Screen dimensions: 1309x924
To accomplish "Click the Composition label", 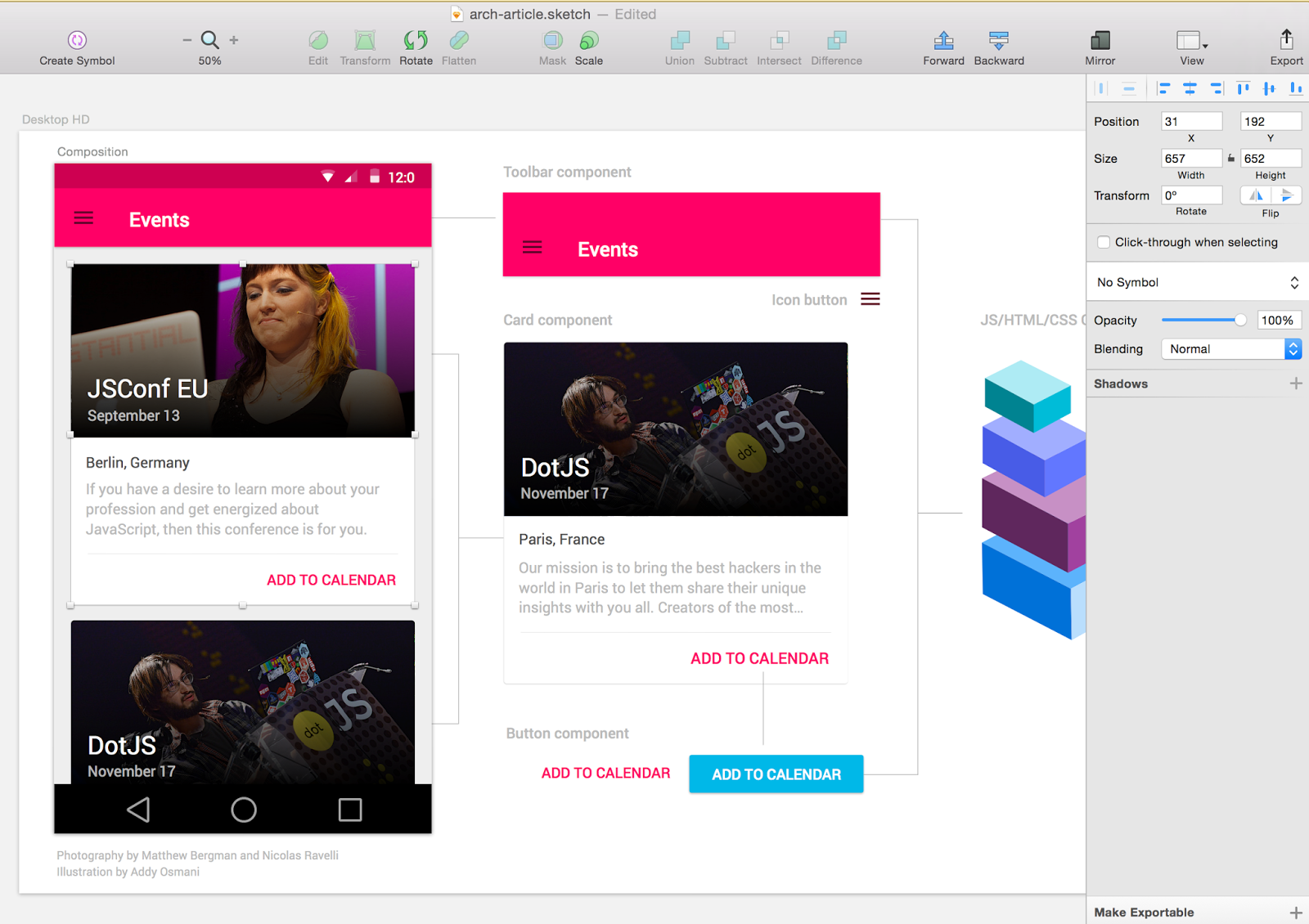I will click(92, 152).
